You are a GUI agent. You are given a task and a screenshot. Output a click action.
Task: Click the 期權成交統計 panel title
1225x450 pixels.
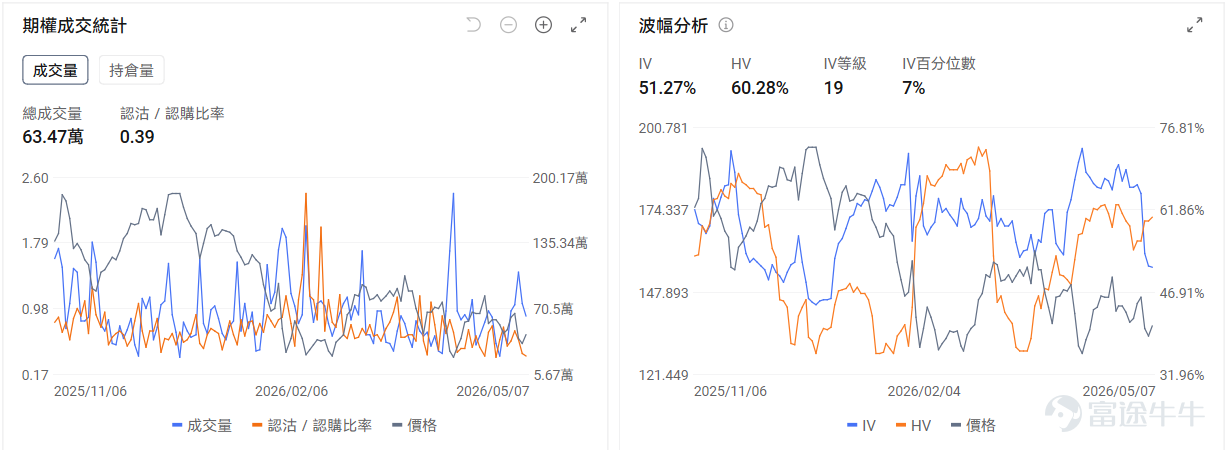pyautogui.click(x=75, y=26)
